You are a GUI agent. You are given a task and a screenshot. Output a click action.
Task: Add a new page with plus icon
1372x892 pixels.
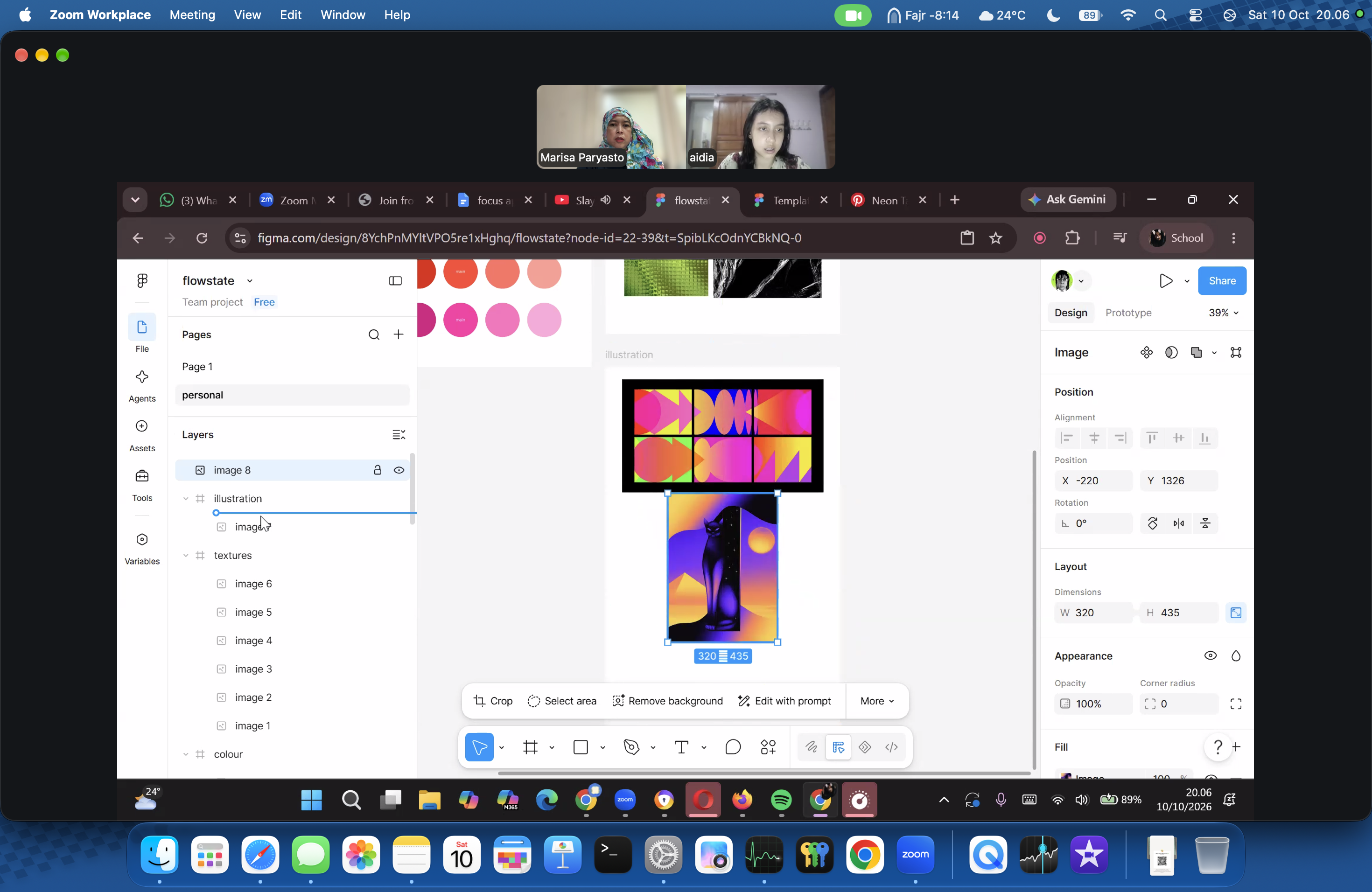click(399, 334)
